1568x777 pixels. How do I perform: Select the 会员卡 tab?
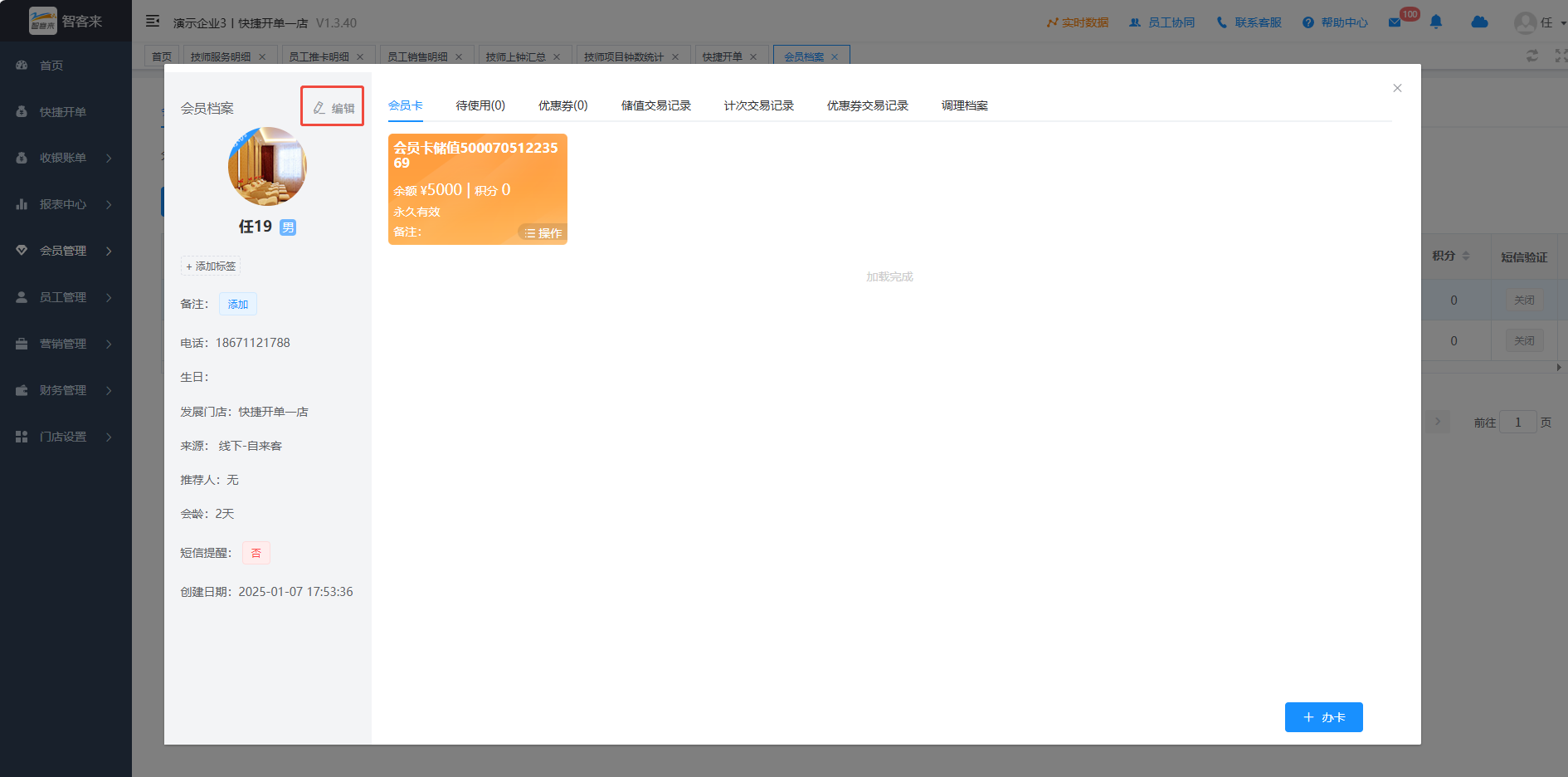(x=406, y=105)
